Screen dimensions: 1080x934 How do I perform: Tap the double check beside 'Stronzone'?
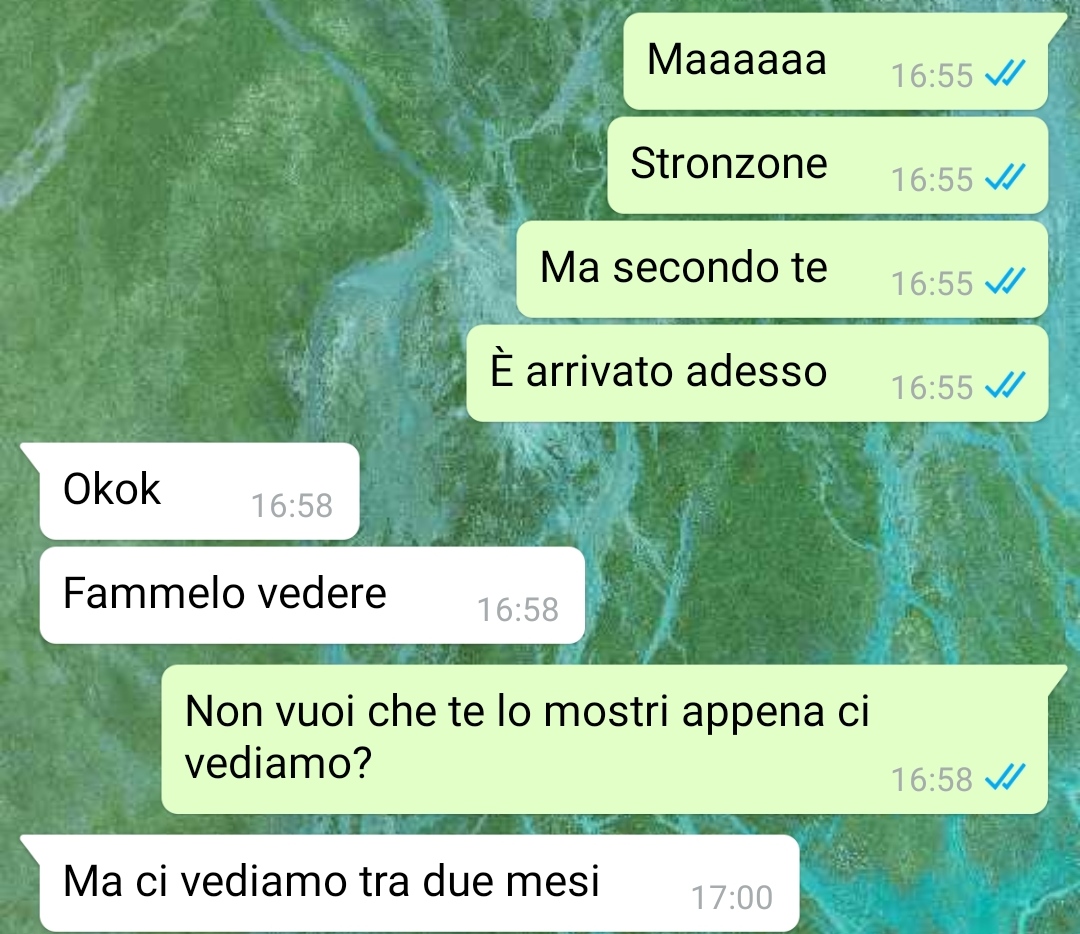coord(1005,177)
